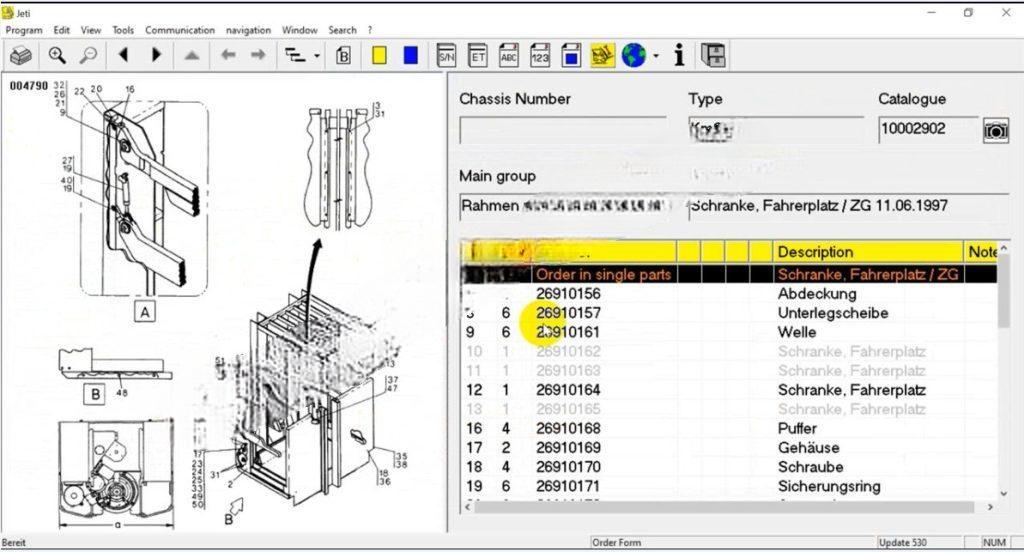Expand the tree structure dropdown arrow
This screenshot has height=552, width=1024.
[317, 56]
